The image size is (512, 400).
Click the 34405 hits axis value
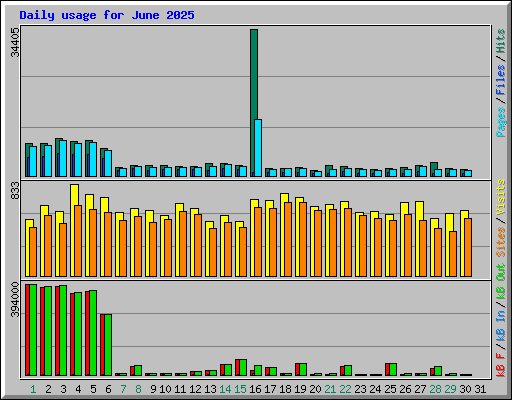point(15,43)
